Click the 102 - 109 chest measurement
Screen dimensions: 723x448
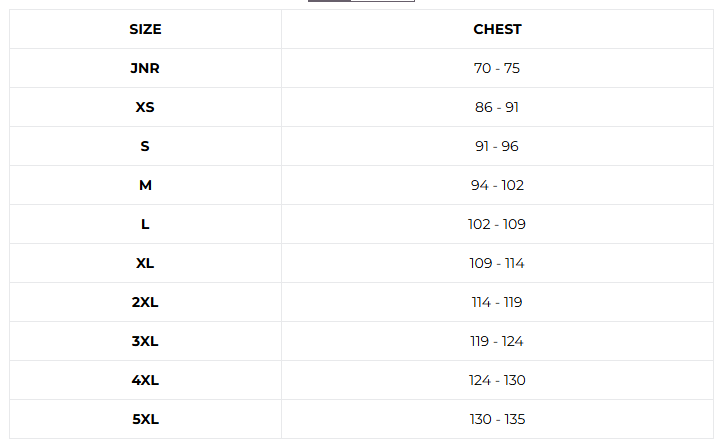coord(497,224)
